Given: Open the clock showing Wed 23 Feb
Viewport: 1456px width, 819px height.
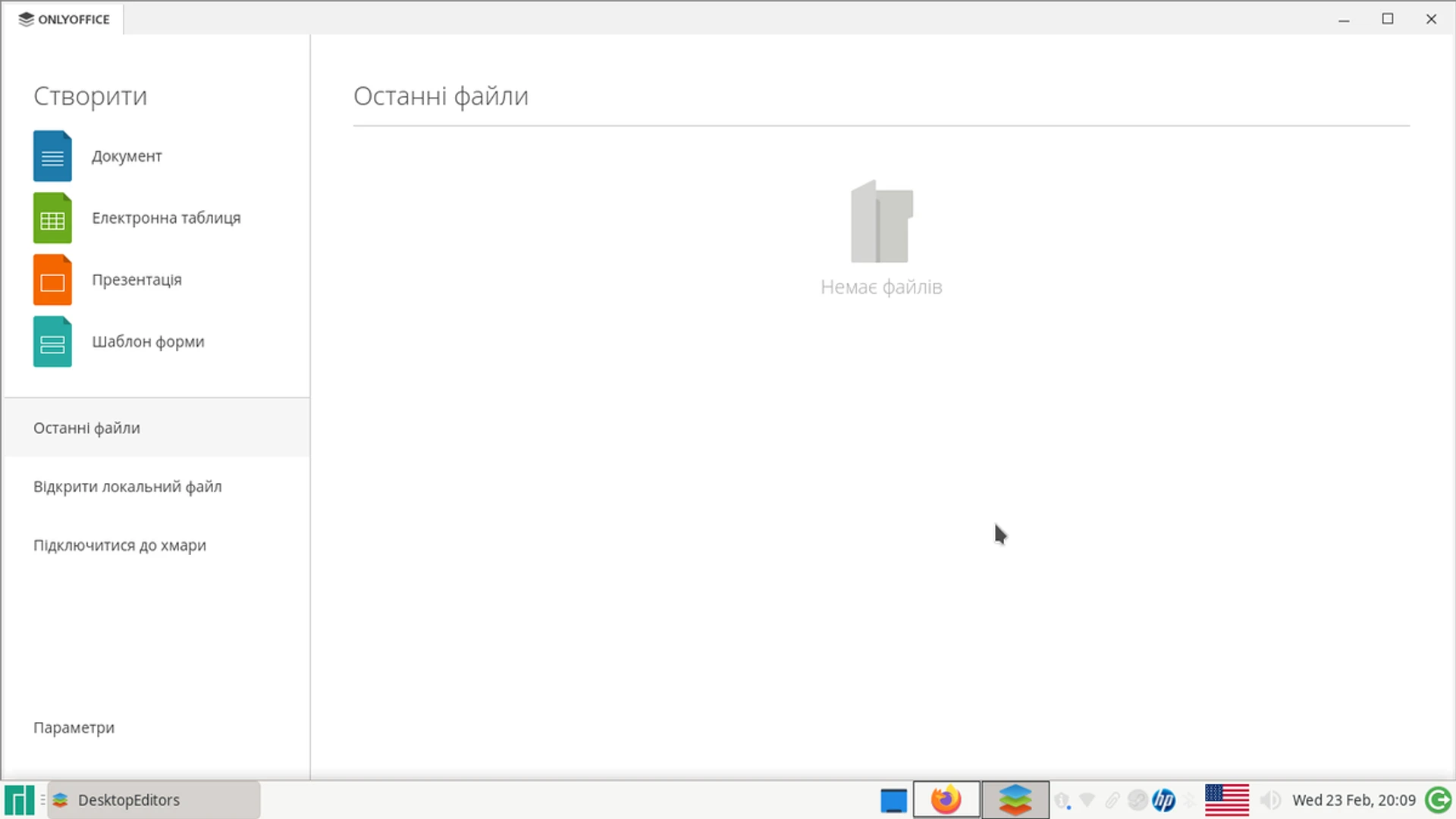Looking at the screenshot, I should [1354, 800].
